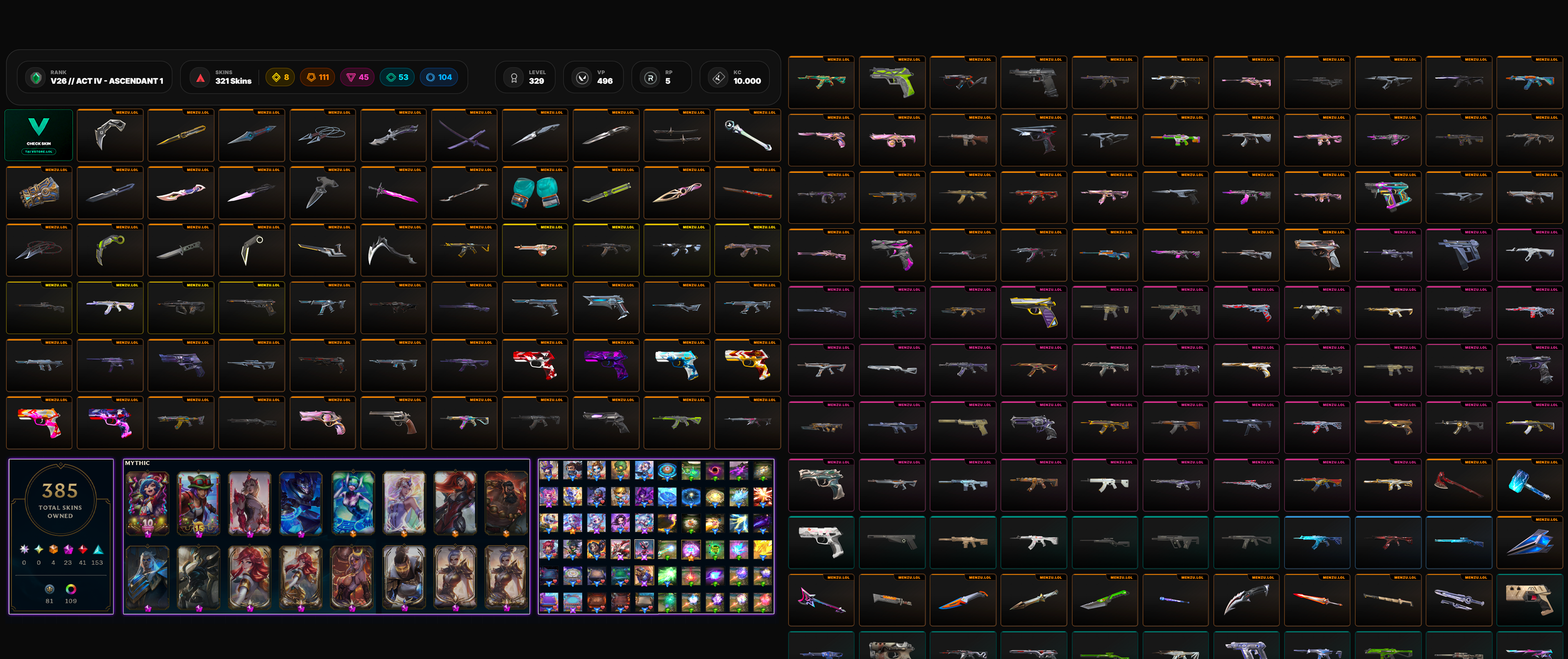
Task: Click the green Ascendant rank emblem
Action: click(x=36, y=78)
